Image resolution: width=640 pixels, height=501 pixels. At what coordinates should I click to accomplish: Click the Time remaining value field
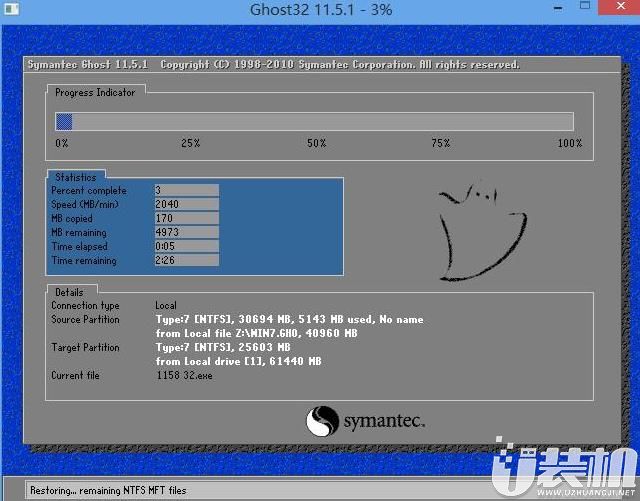point(186,260)
